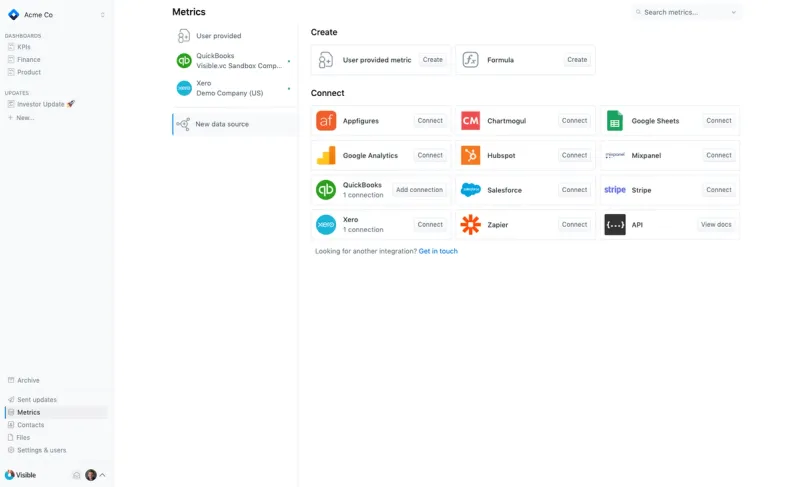Screen dimensions: 800x487
Task: Click the Salesforce cloud logo
Action: coord(470,190)
